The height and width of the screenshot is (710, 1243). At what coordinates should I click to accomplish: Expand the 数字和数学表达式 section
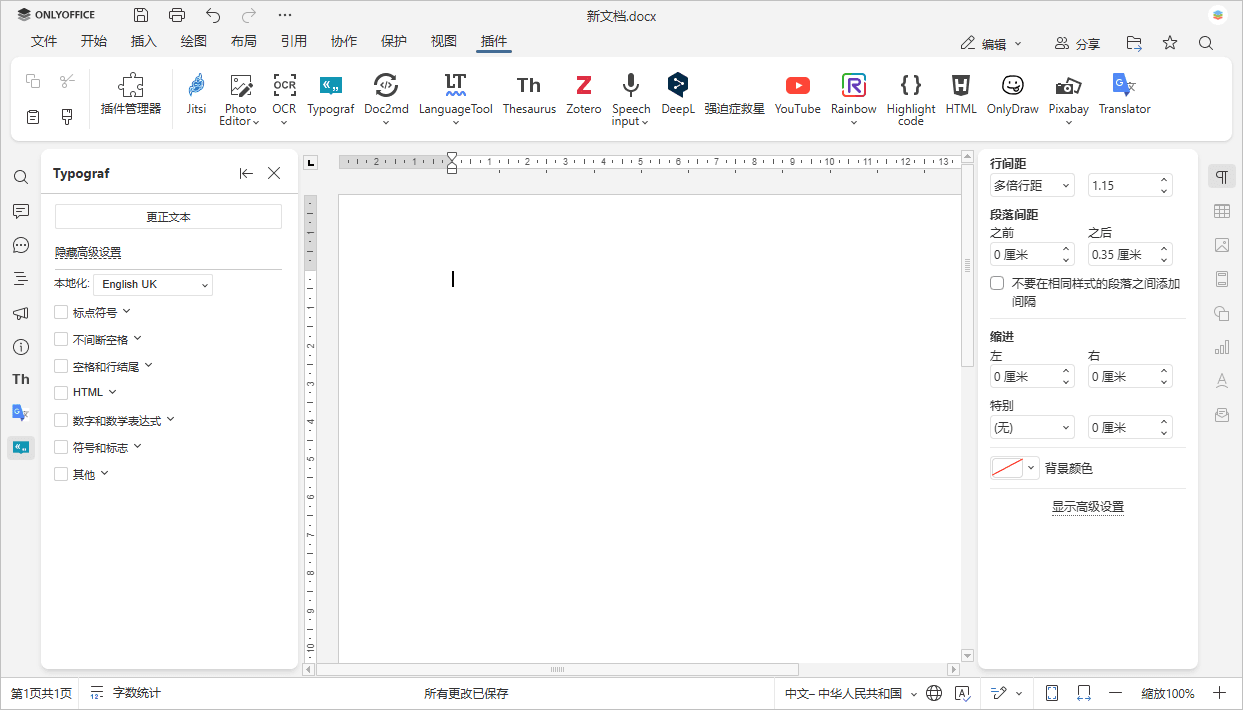point(171,420)
